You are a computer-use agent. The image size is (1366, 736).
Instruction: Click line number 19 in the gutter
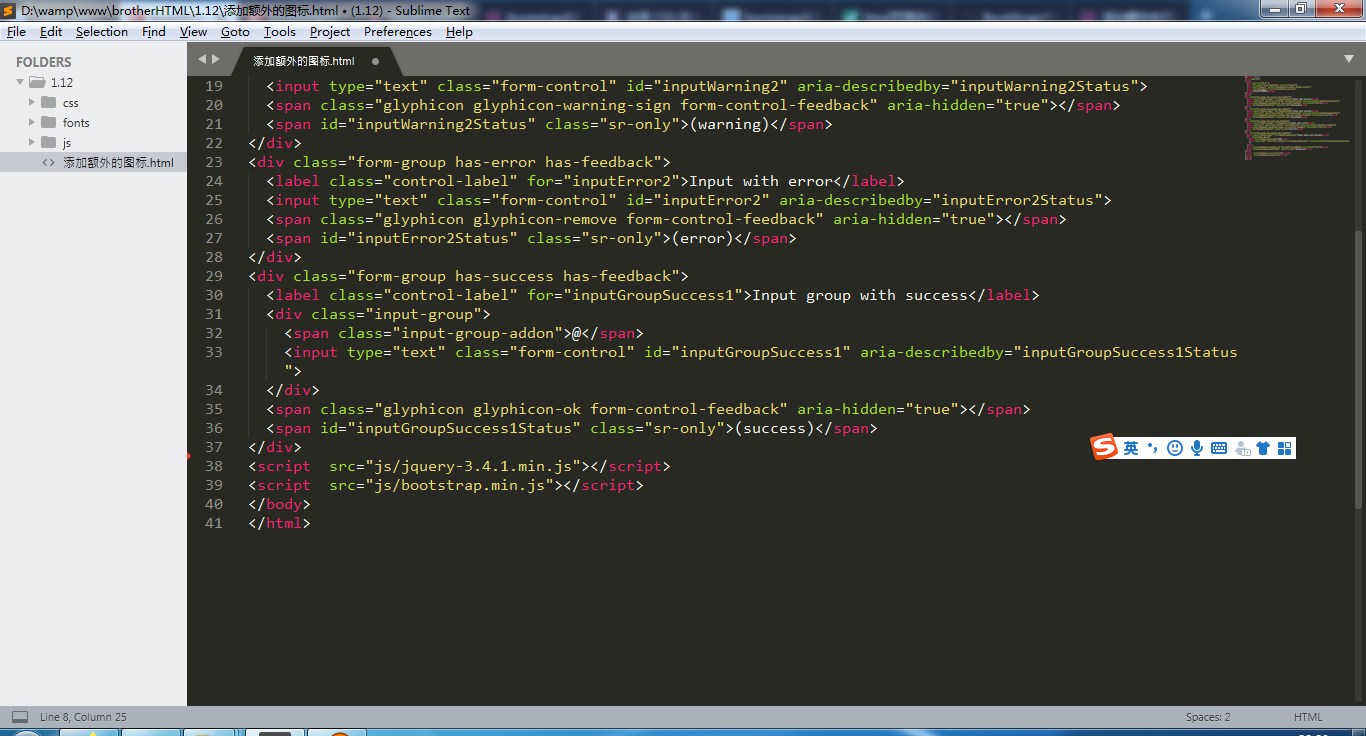213,86
